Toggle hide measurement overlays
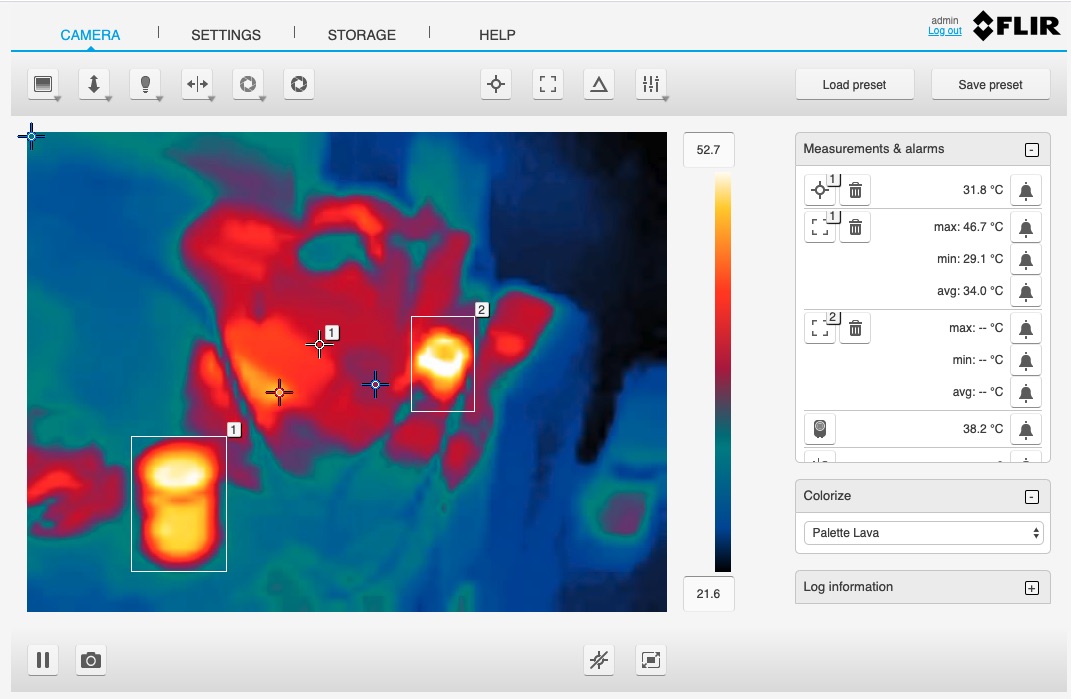 tap(598, 660)
